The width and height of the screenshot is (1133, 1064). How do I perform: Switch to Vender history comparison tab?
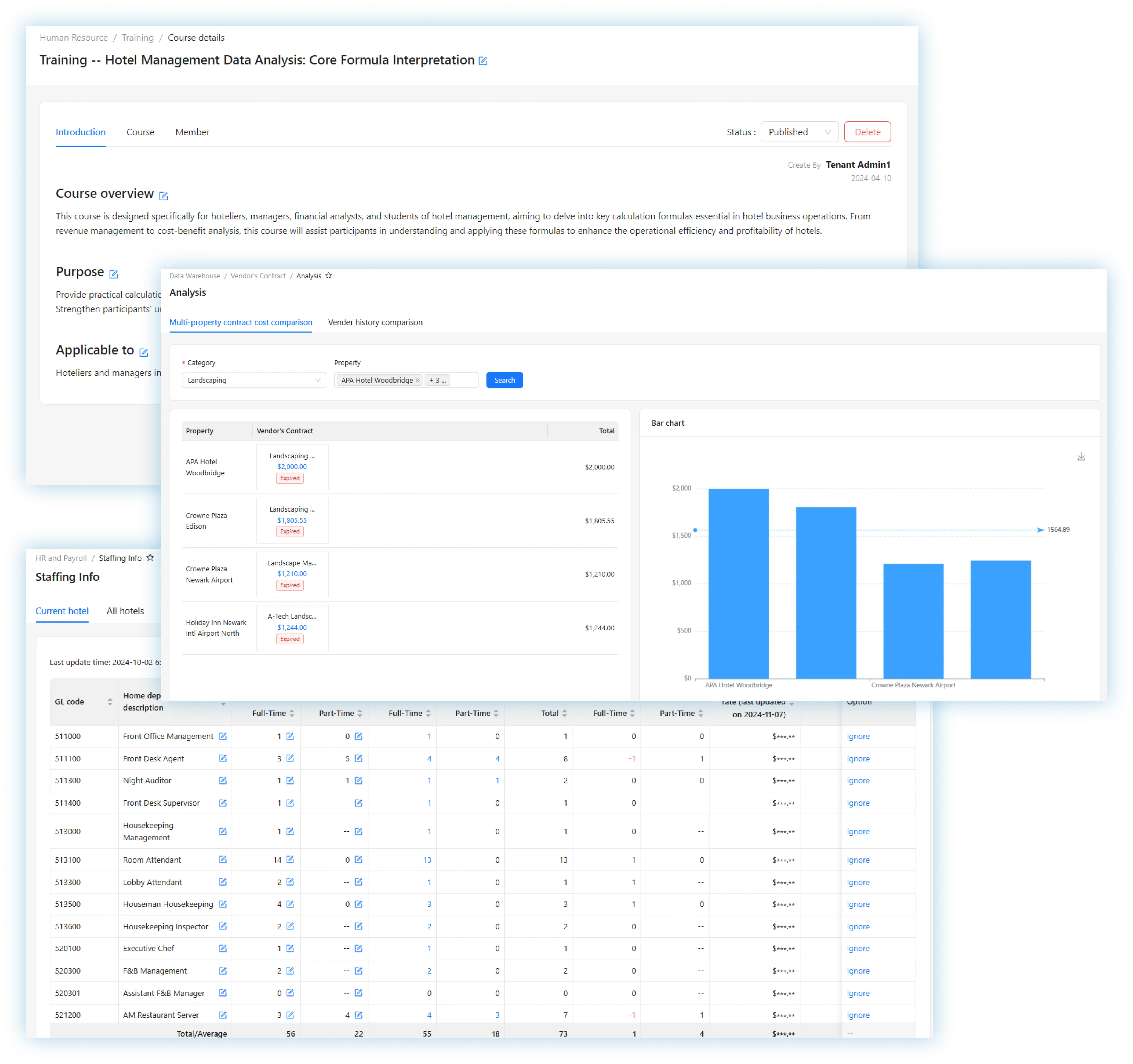pyautogui.click(x=375, y=322)
